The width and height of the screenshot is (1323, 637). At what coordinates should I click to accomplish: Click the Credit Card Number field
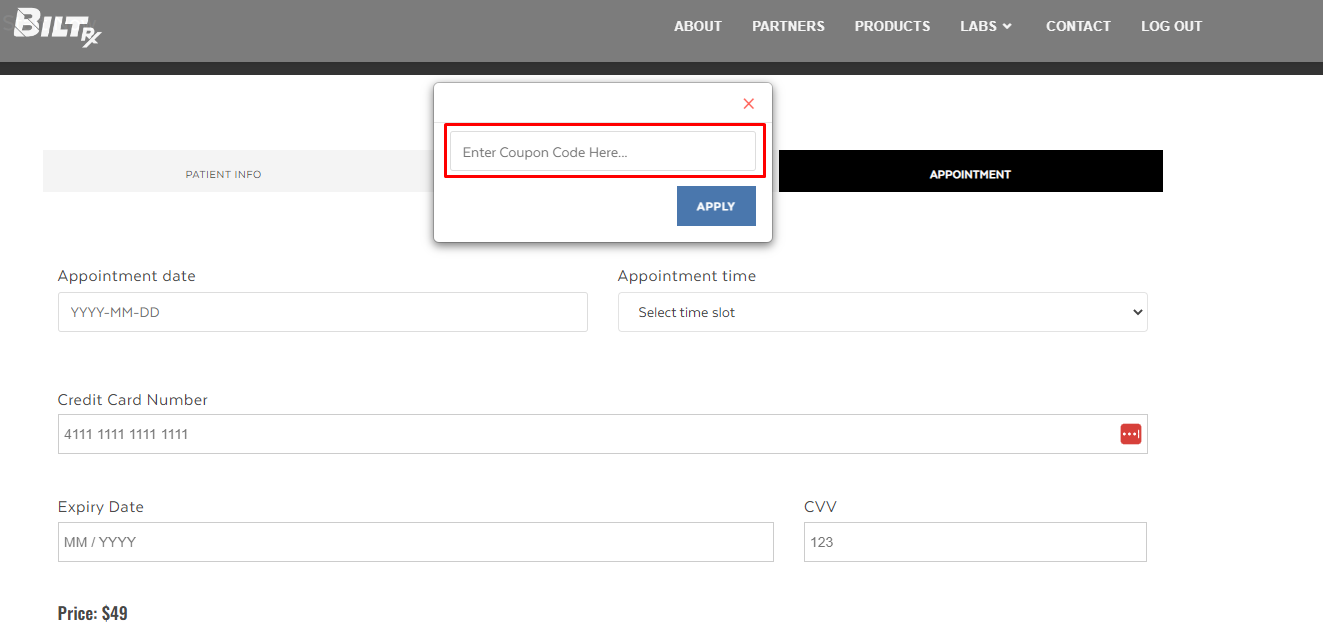click(603, 434)
